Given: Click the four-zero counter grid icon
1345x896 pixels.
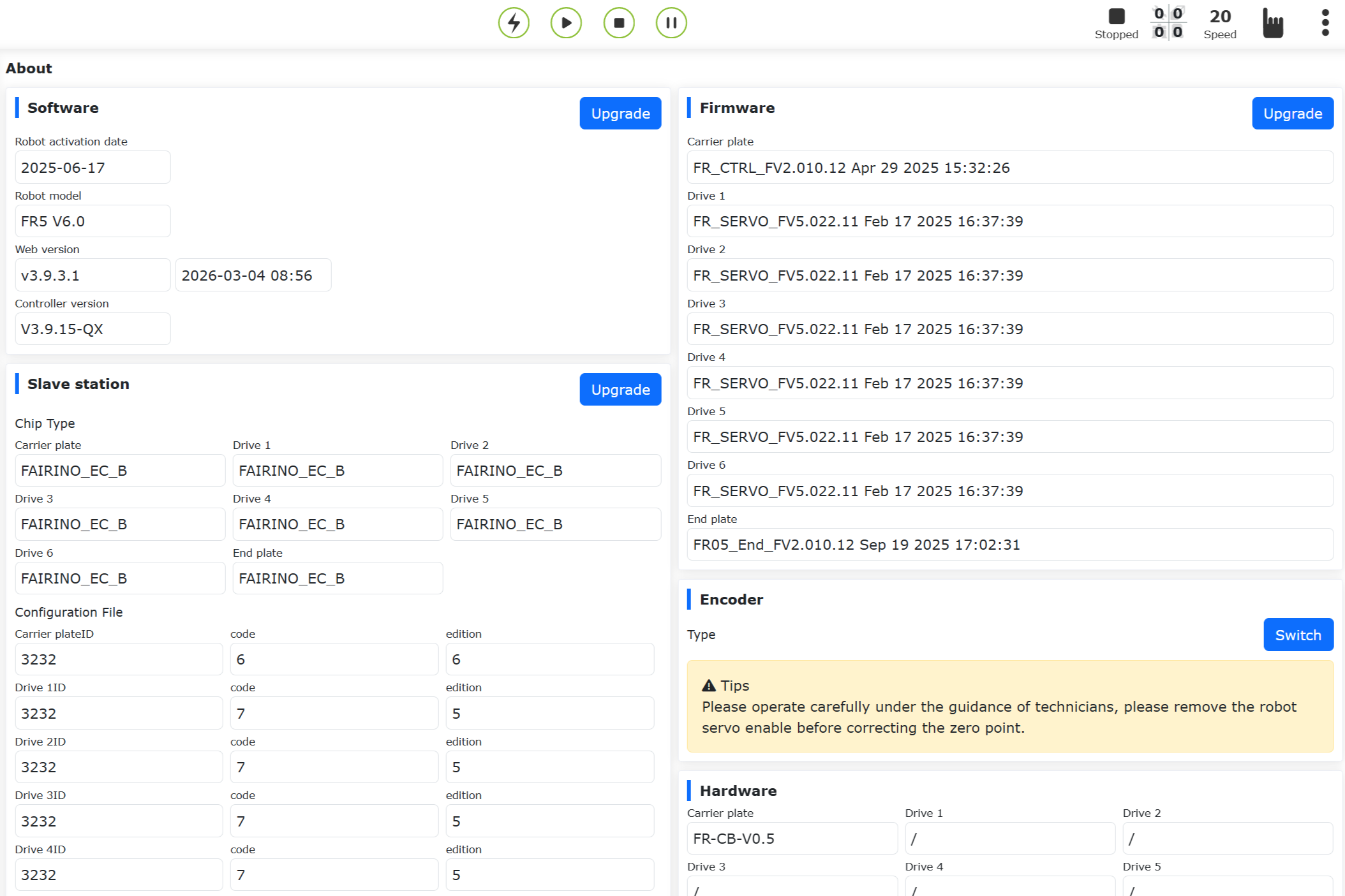Looking at the screenshot, I should tap(1168, 23).
